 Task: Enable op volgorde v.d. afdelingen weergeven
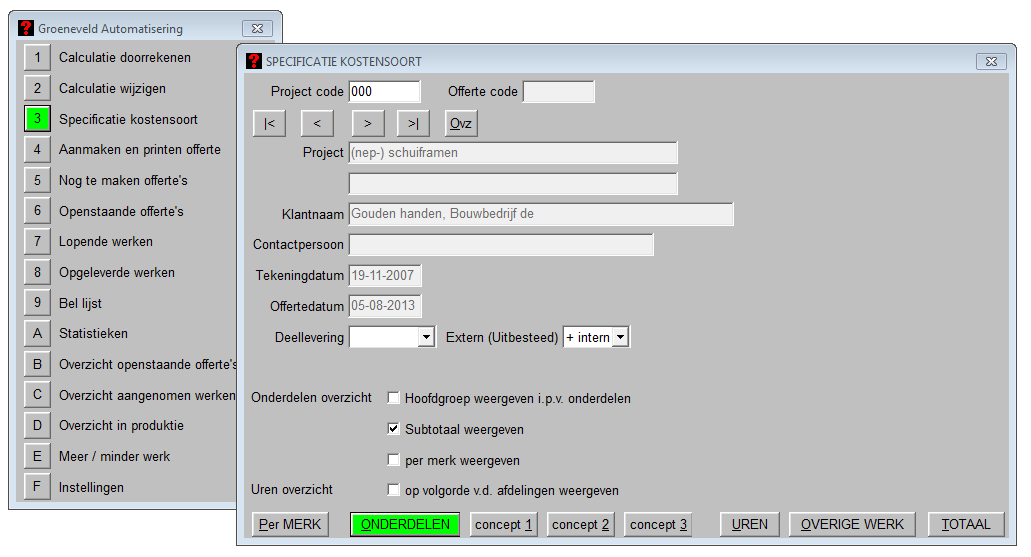394,490
